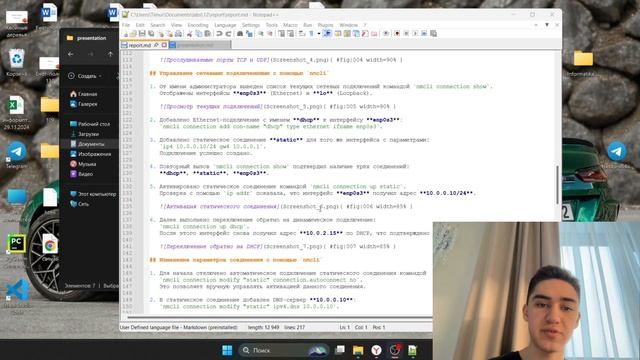This screenshot has height=360, width=640.
Task: Open the Language menu
Action: pos(225,25)
